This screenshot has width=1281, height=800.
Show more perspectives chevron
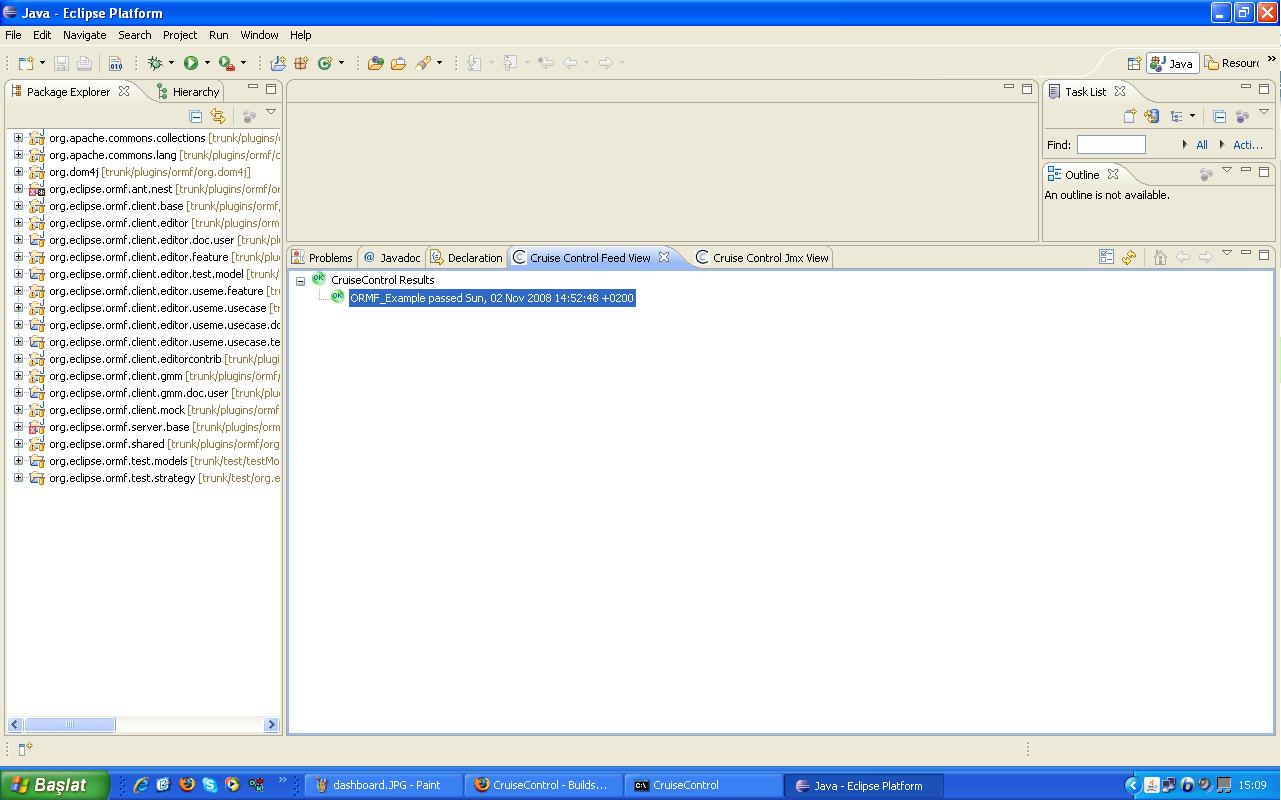tap(1272, 60)
